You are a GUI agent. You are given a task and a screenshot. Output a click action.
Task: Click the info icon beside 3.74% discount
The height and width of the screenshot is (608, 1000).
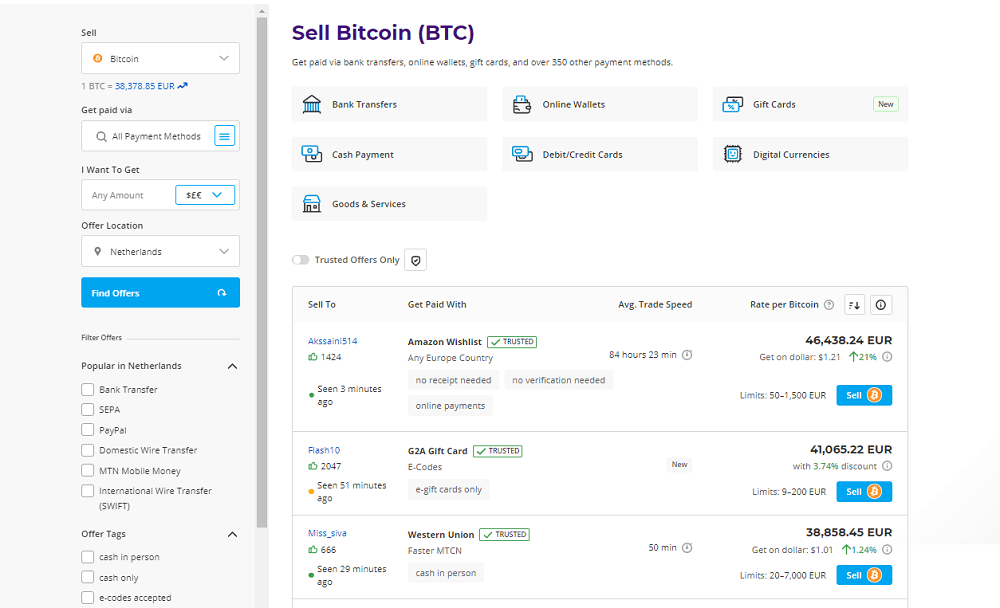pos(887,466)
